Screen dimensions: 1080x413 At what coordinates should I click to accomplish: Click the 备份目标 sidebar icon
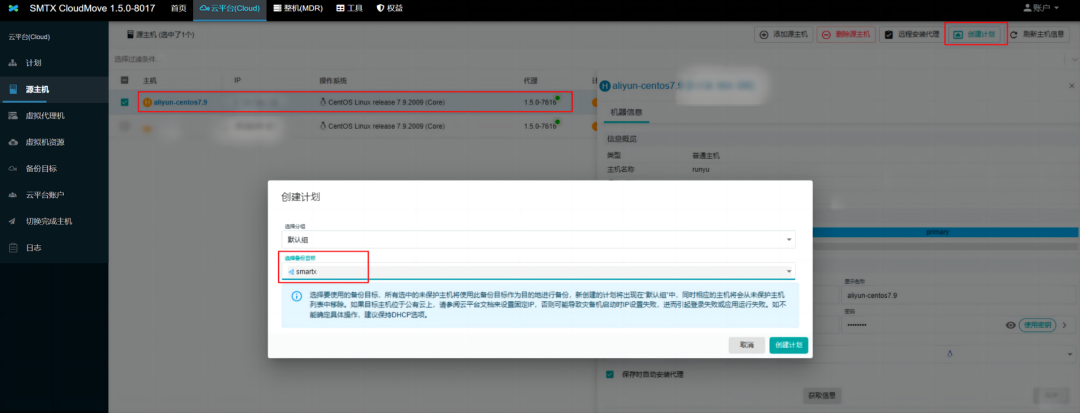(12, 169)
